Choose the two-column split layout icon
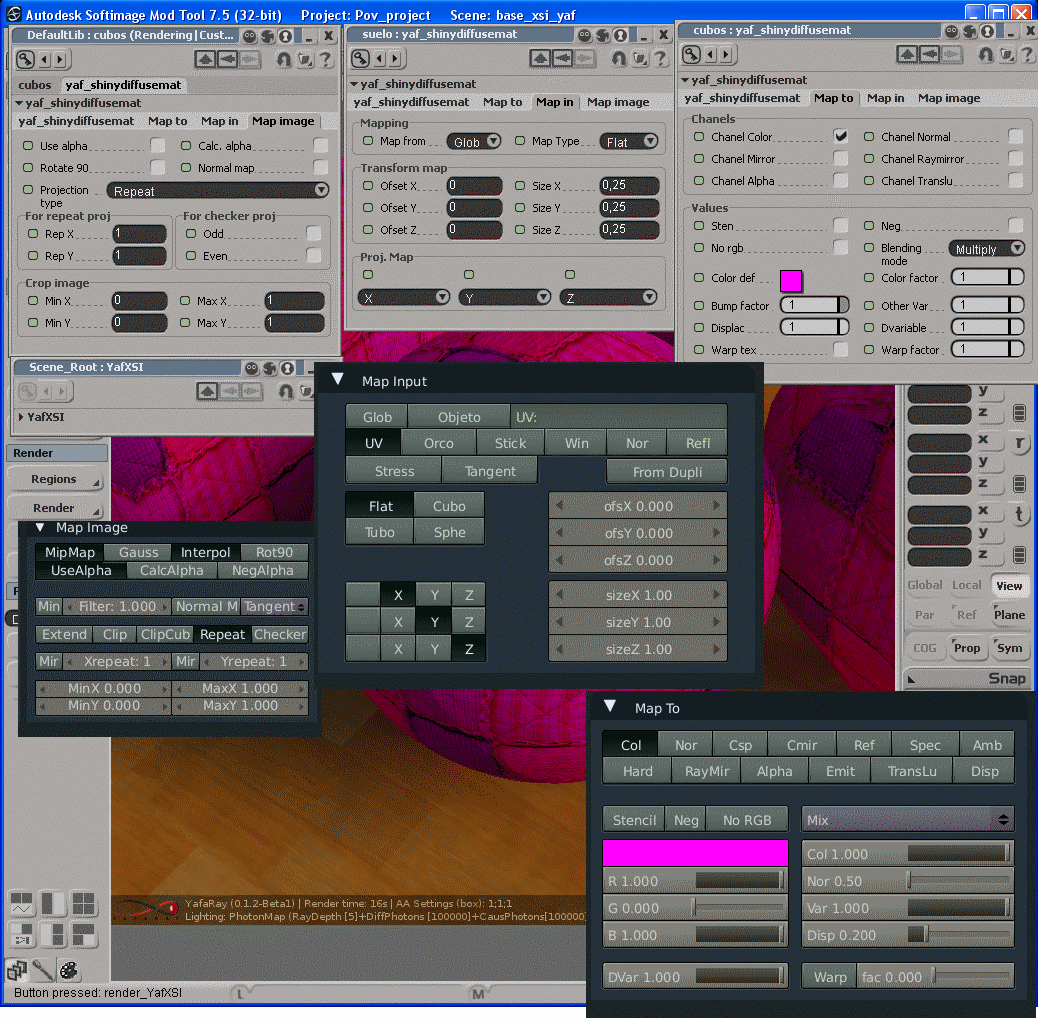 tap(53, 904)
